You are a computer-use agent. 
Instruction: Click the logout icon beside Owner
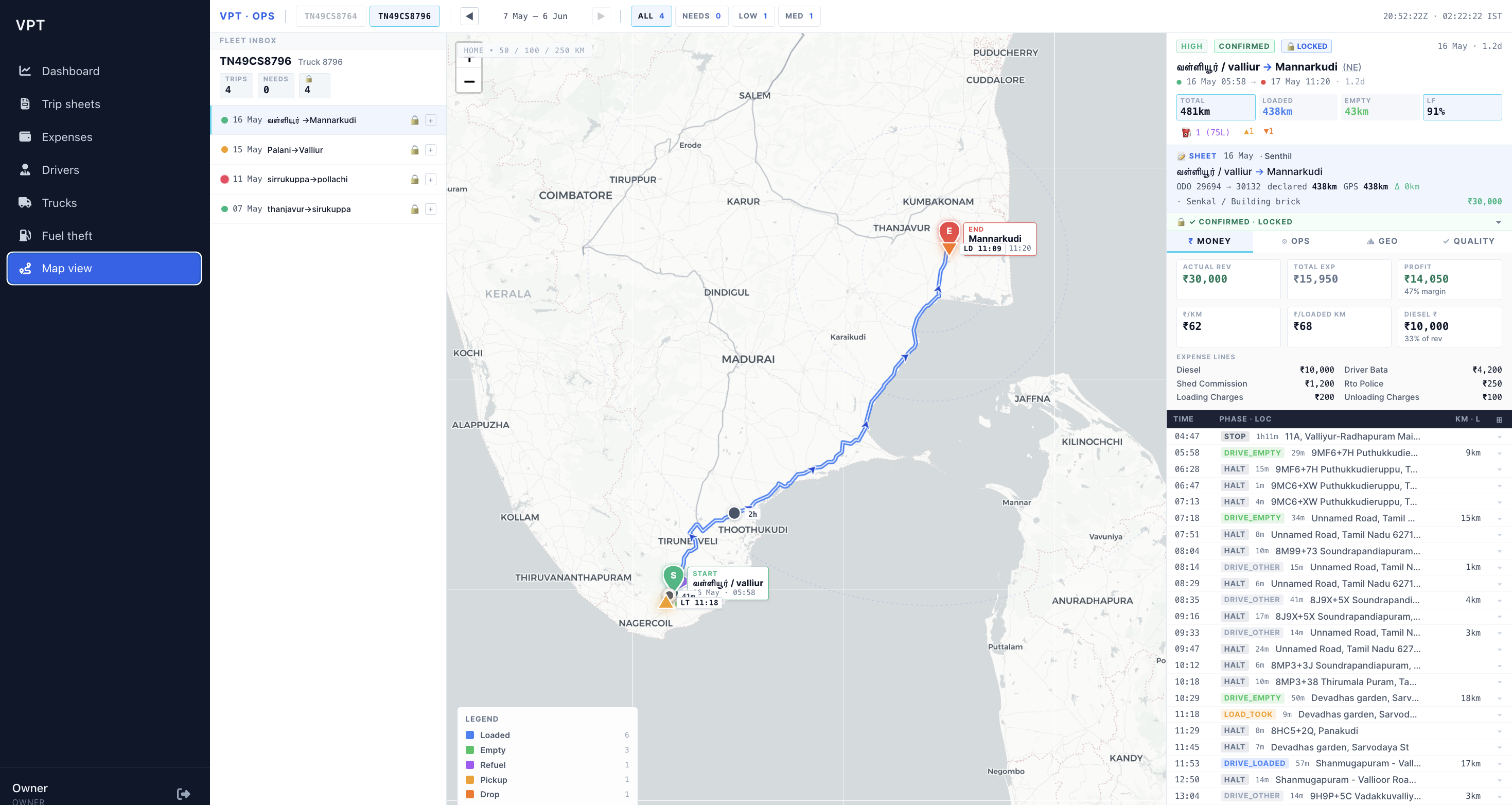point(183,793)
